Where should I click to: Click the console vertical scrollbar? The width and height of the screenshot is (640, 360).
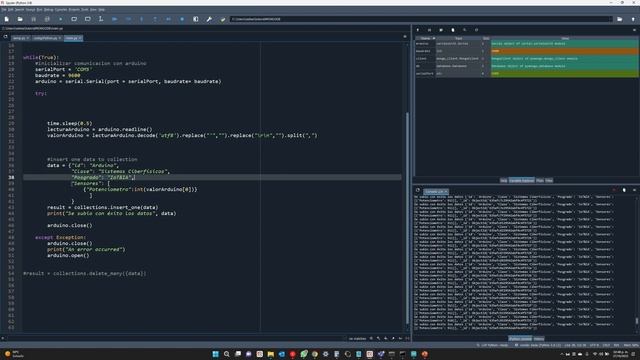636,320
